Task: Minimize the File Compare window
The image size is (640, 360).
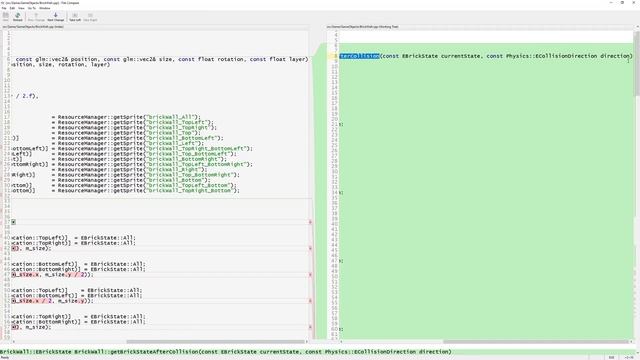Action: (611, 2)
